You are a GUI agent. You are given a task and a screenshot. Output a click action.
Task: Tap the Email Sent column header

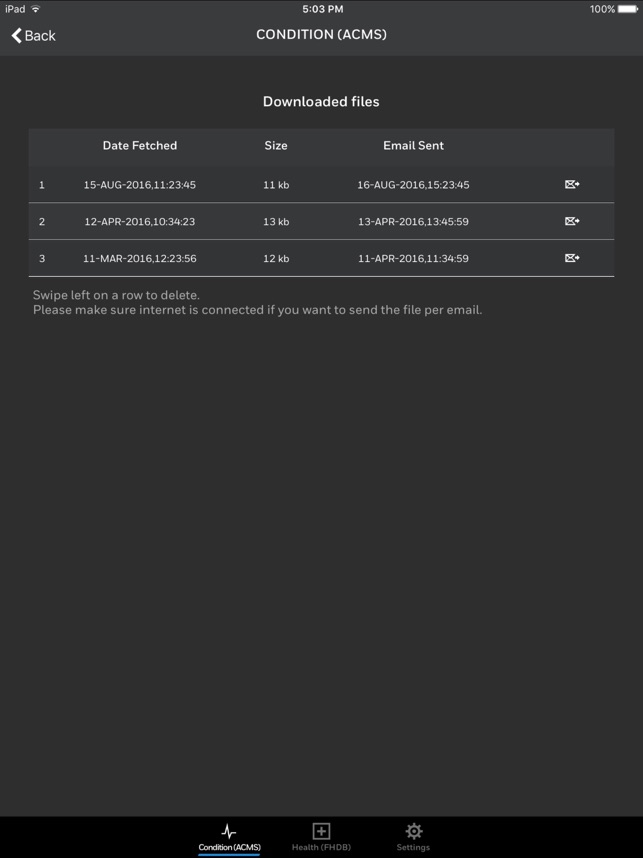point(413,145)
